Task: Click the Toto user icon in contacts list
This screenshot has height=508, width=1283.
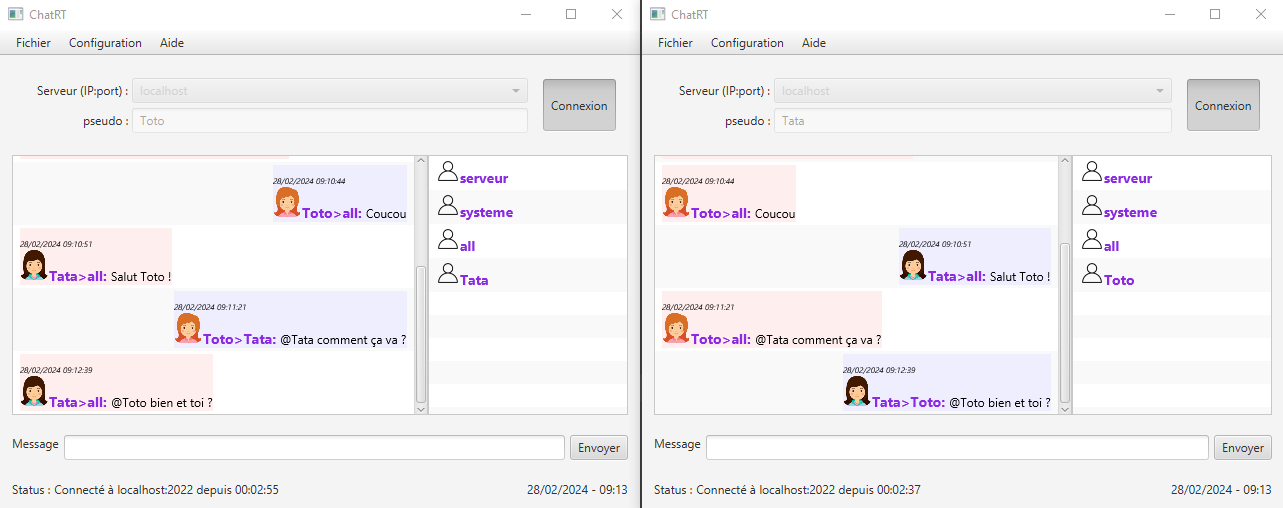Action: (1091, 274)
